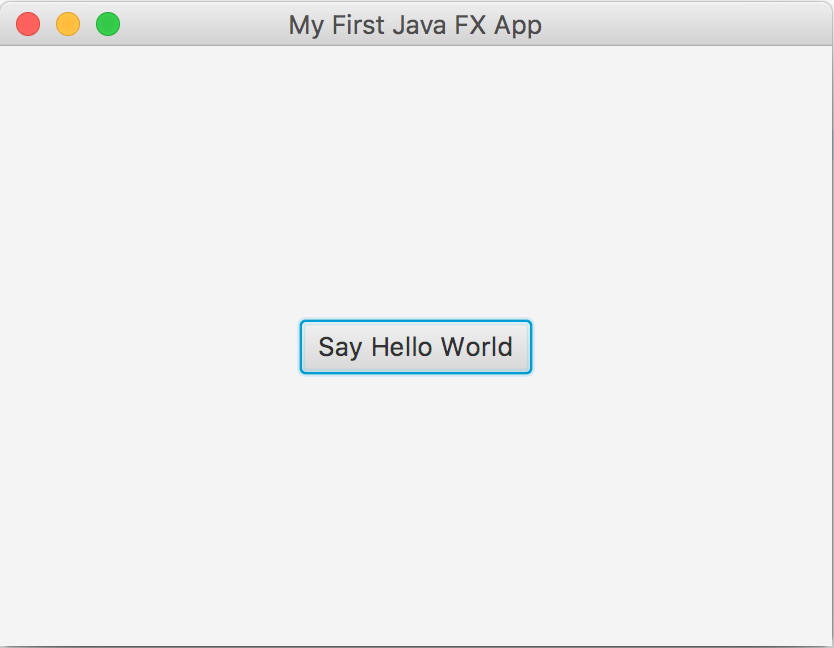Click the blank area right of the Say Hello World button
This screenshot has height=648, width=834.
tap(681, 347)
